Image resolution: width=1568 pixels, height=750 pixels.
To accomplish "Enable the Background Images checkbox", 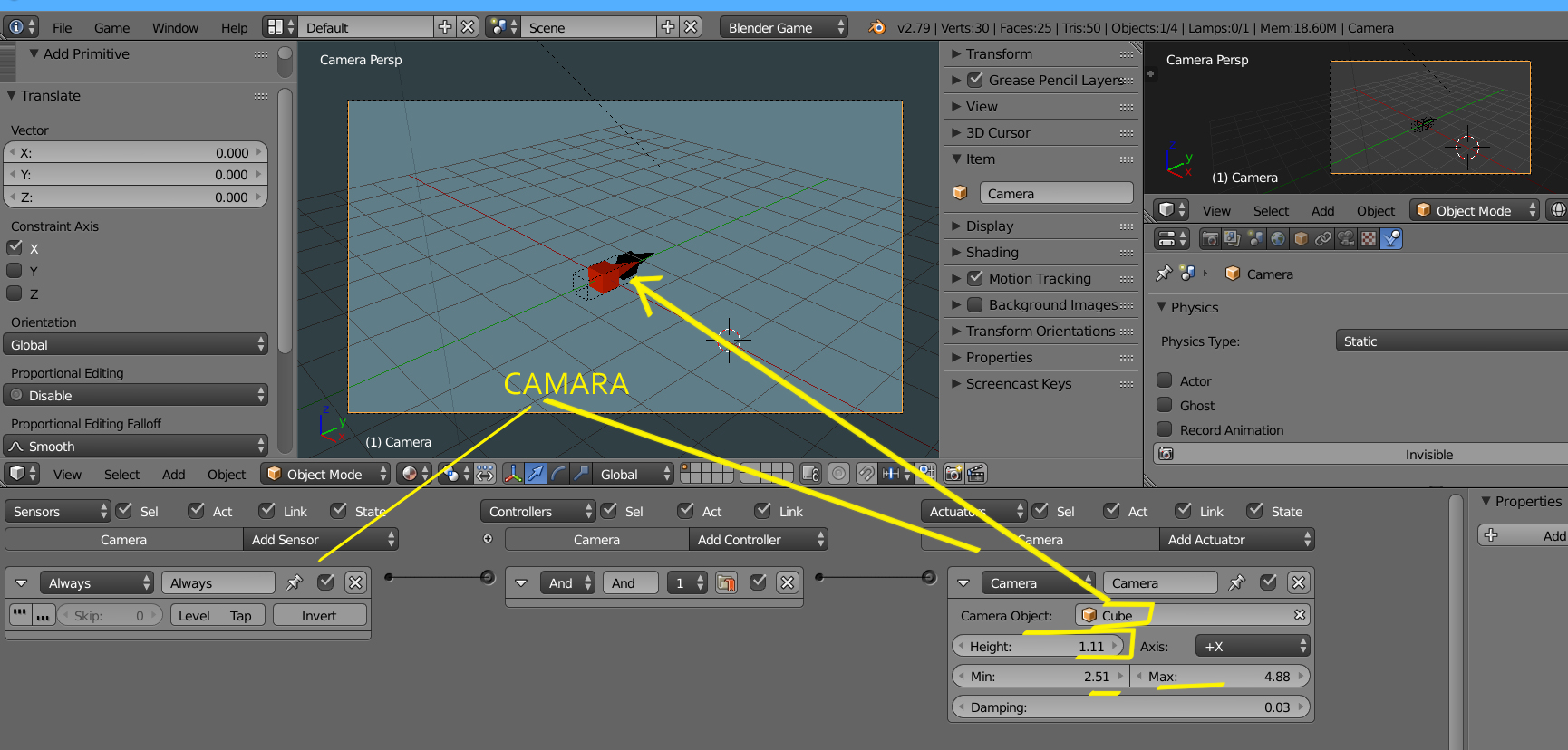I will pos(975,304).
